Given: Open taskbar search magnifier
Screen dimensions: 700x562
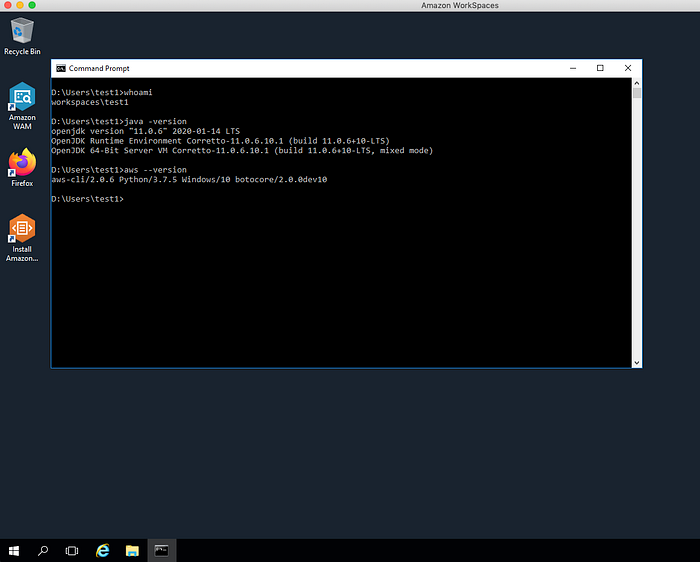Looking at the screenshot, I should pos(43,551).
